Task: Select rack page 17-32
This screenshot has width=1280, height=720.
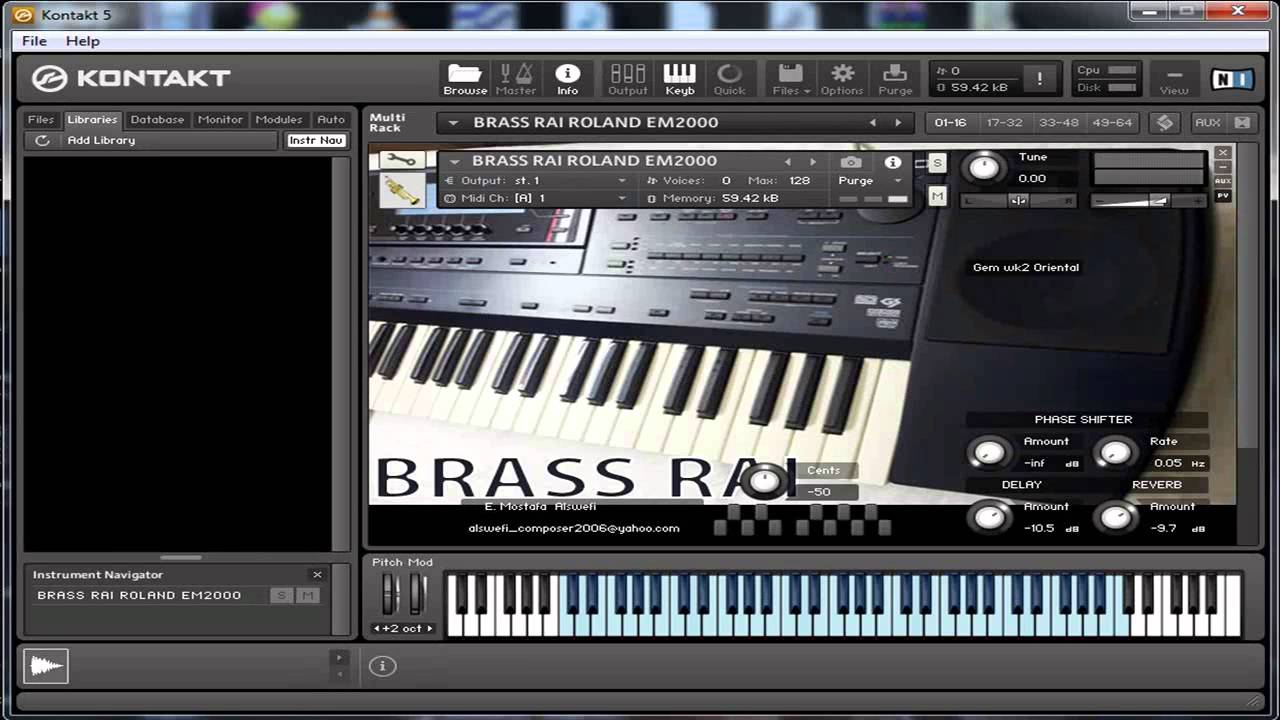Action: click(x=1004, y=122)
